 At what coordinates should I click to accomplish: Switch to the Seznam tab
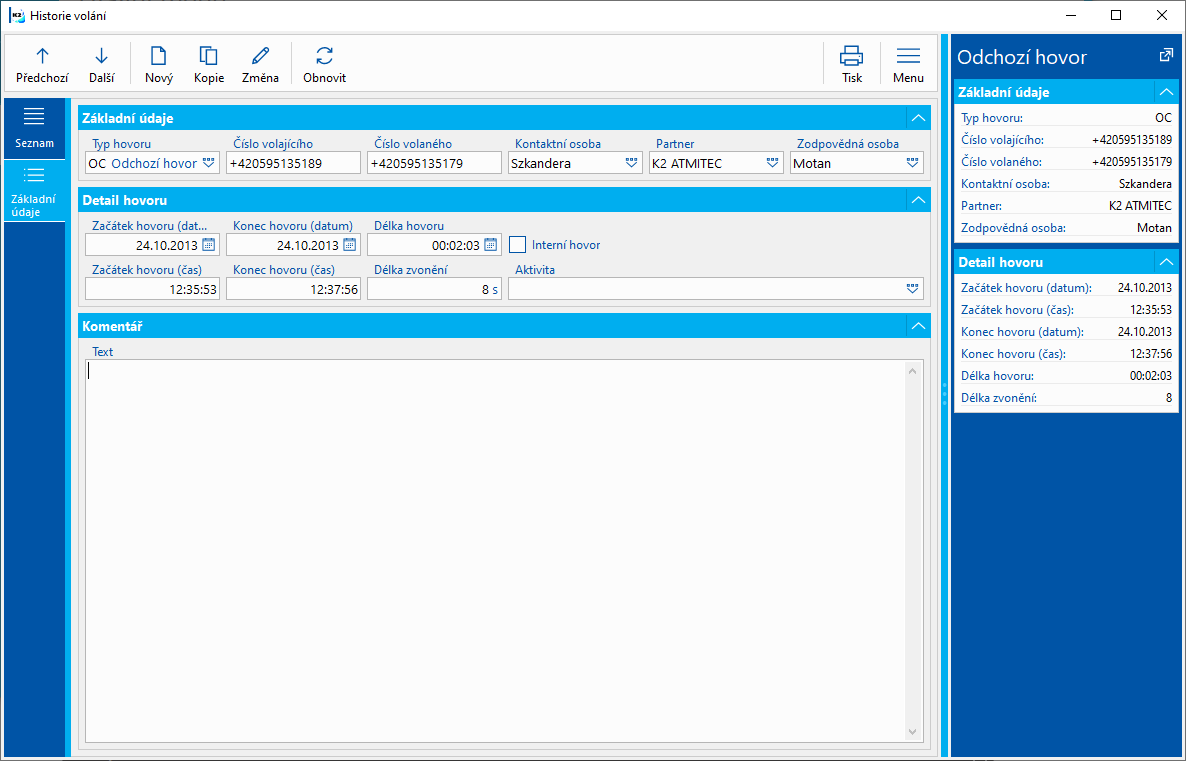(x=34, y=127)
